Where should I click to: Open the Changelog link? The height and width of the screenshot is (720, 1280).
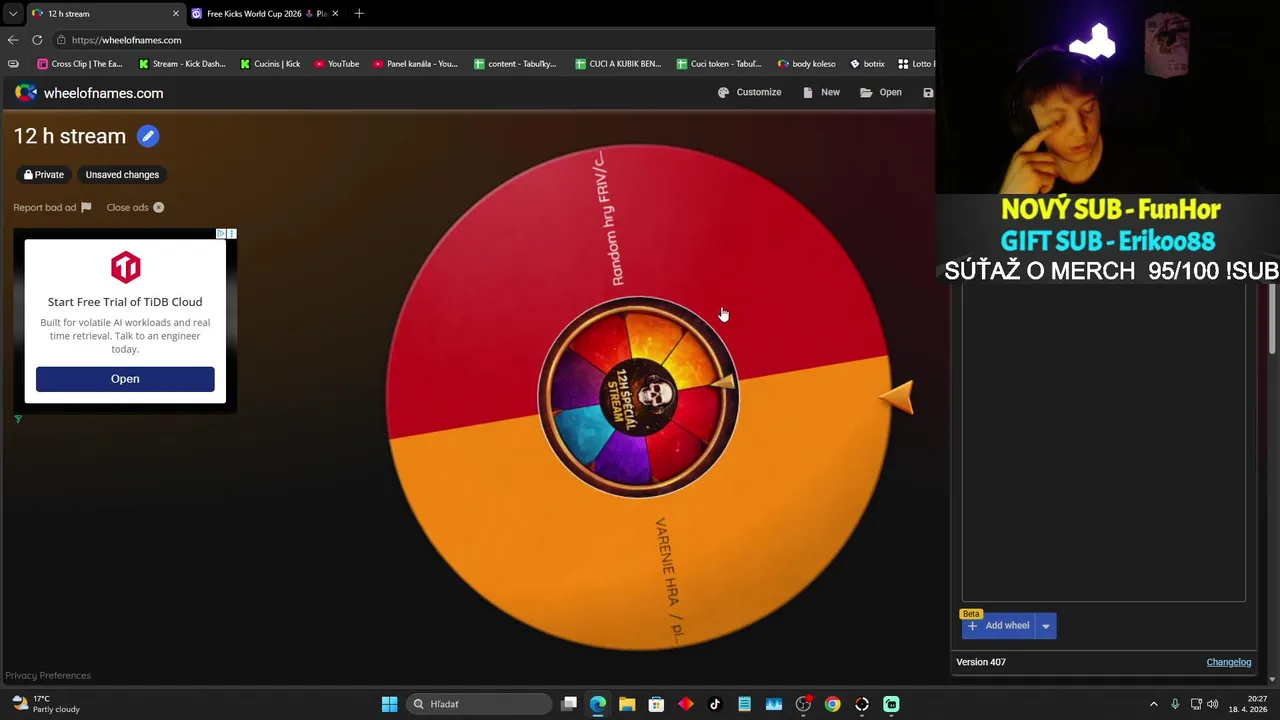click(1229, 662)
